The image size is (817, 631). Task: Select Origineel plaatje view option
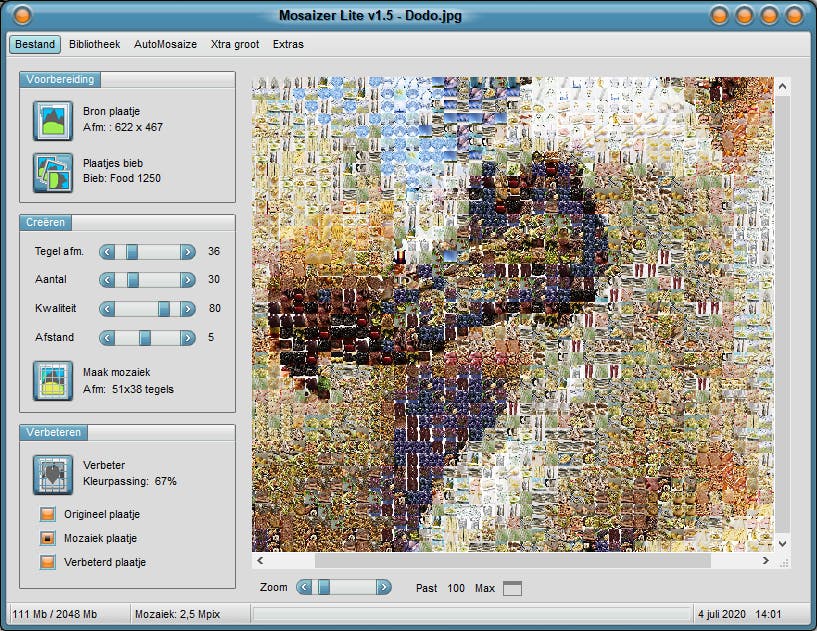pyautogui.click(x=47, y=514)
